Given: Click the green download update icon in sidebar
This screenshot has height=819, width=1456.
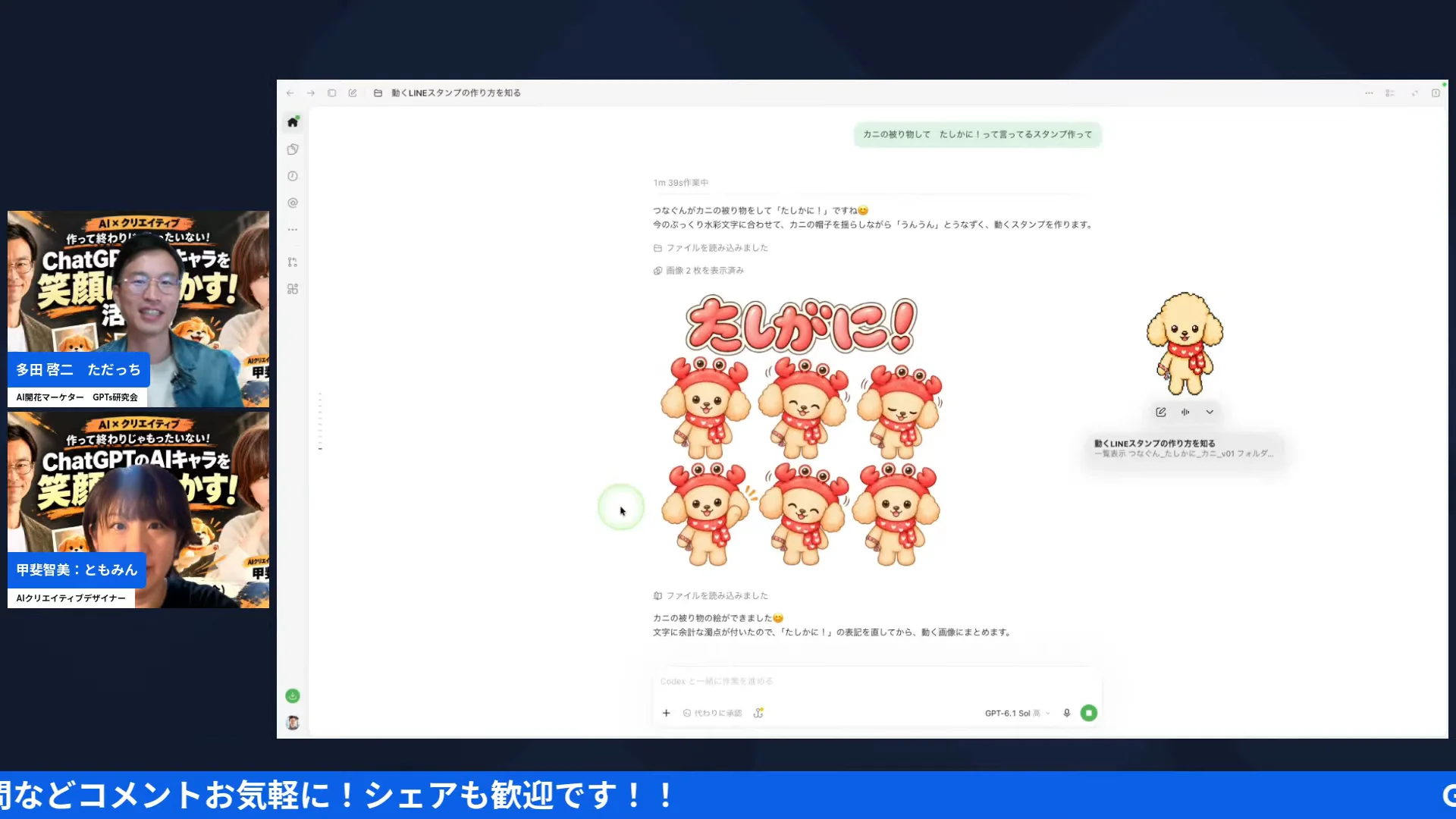Looking at the screenshot, I should click(293, 696).
